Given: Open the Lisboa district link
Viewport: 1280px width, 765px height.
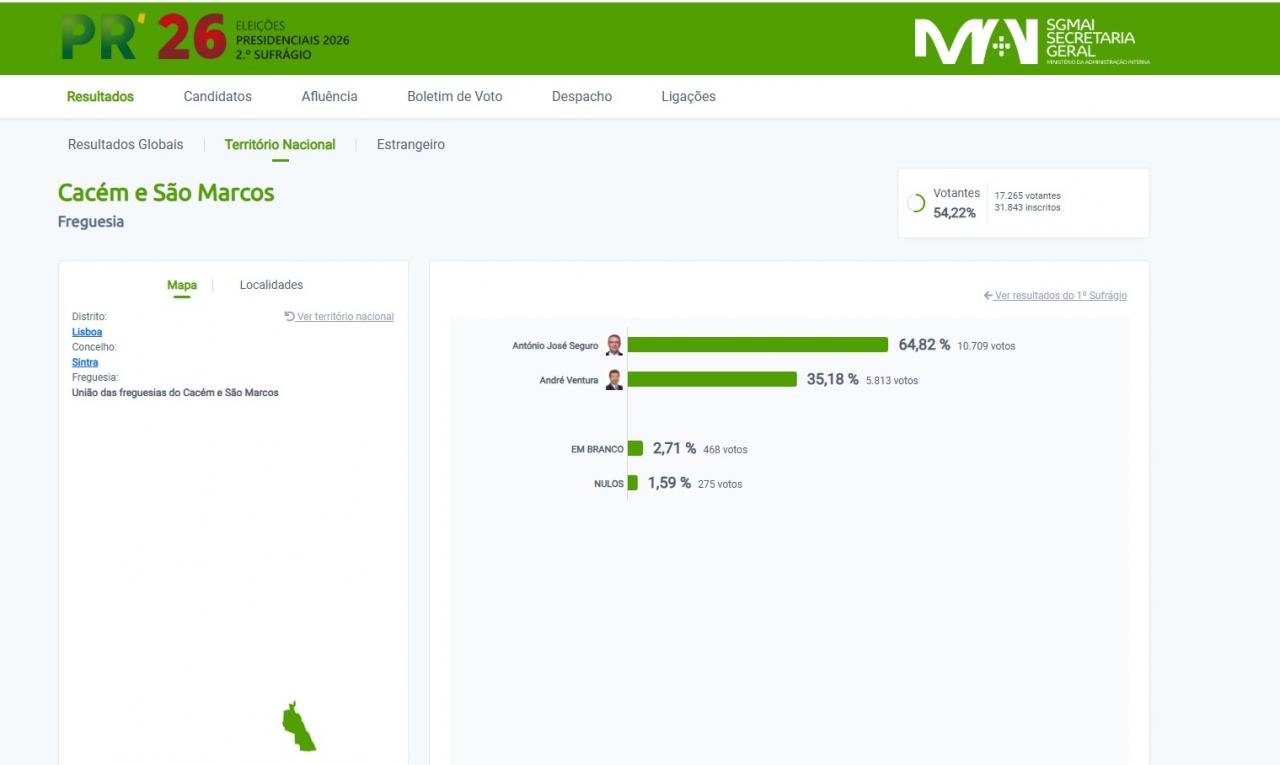Looking at the screenshot, I should [x=87, y=332].
